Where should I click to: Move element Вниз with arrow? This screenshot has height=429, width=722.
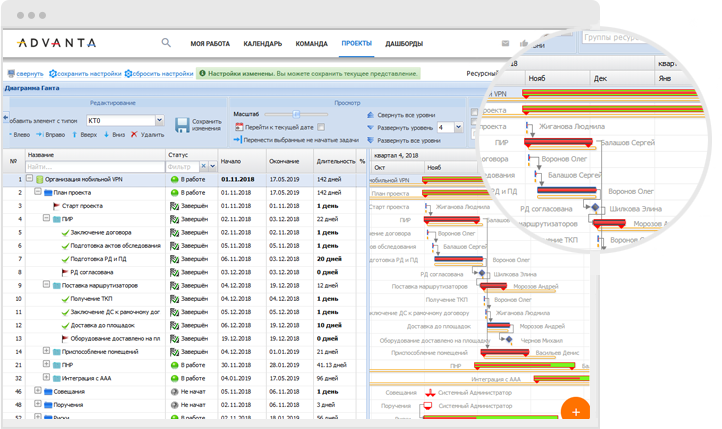pos(106,134)
